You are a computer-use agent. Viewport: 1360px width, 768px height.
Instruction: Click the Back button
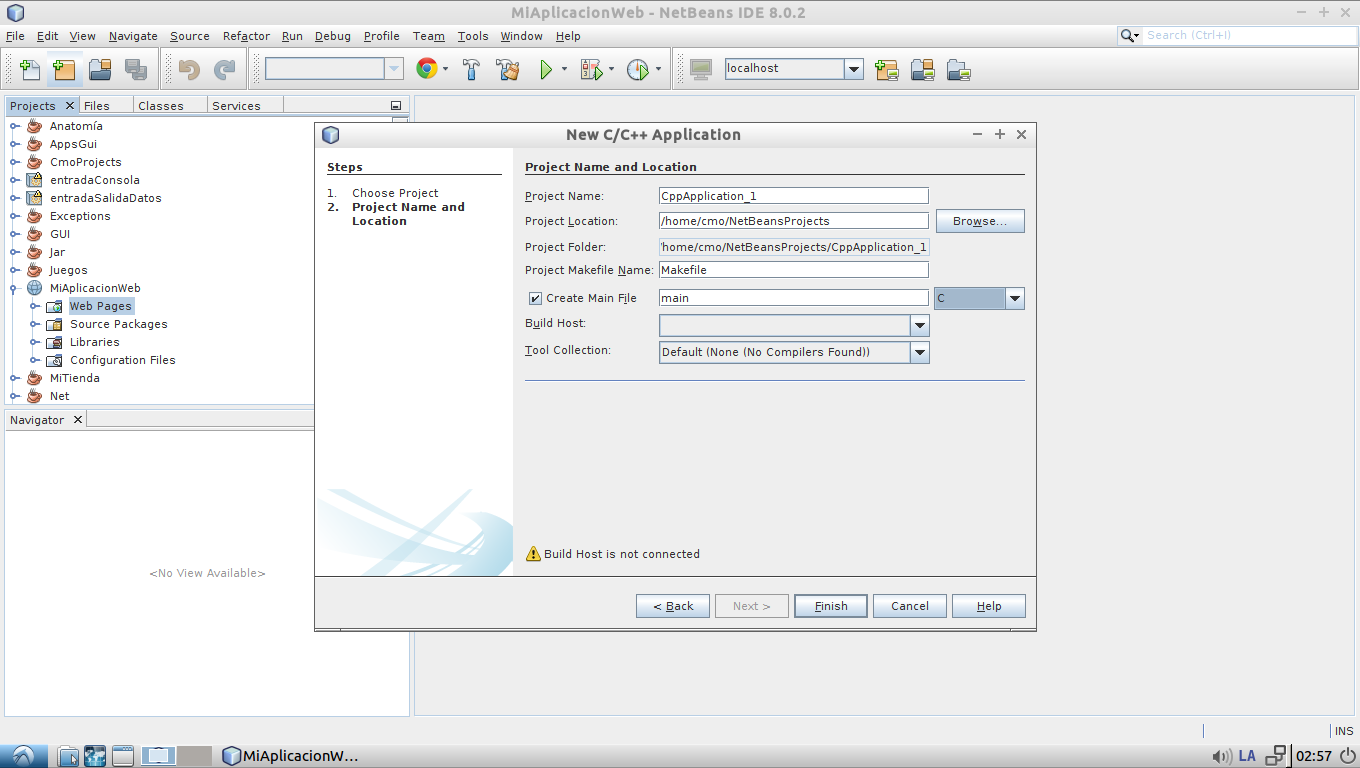[673, 606]
